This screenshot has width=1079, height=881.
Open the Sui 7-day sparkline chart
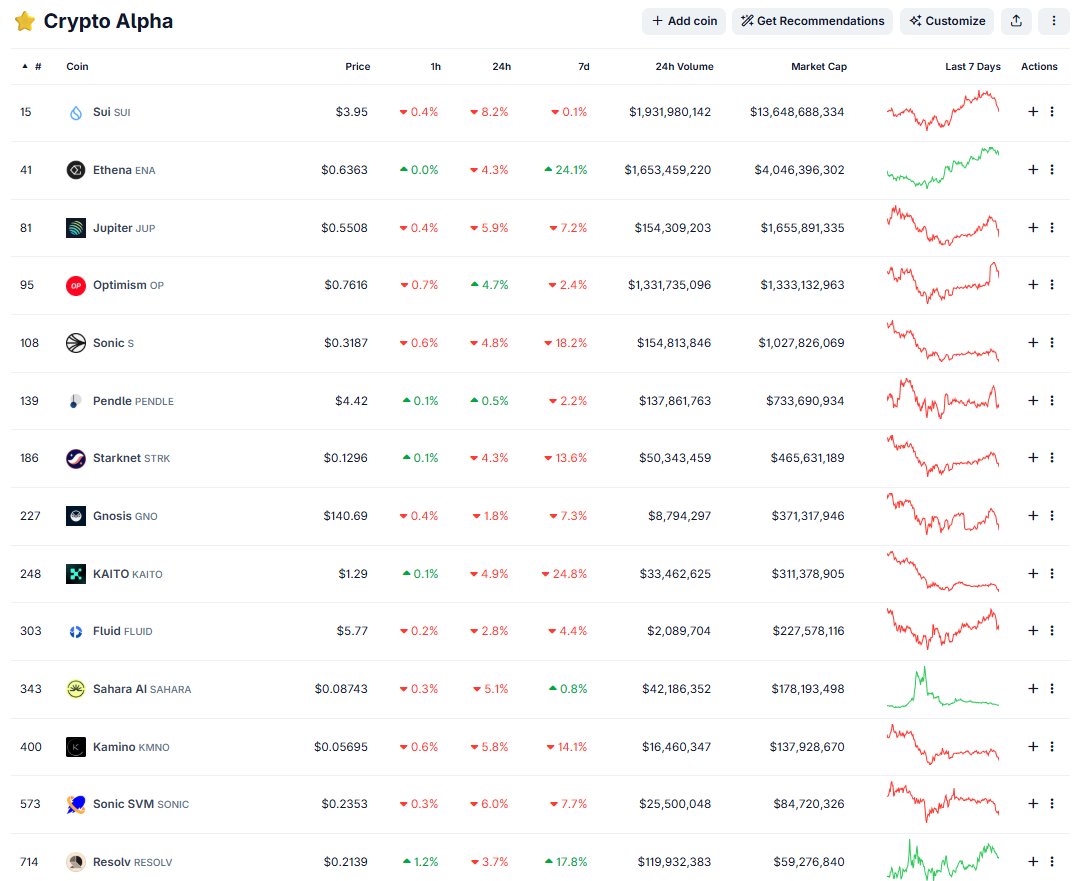pos(943,110)
